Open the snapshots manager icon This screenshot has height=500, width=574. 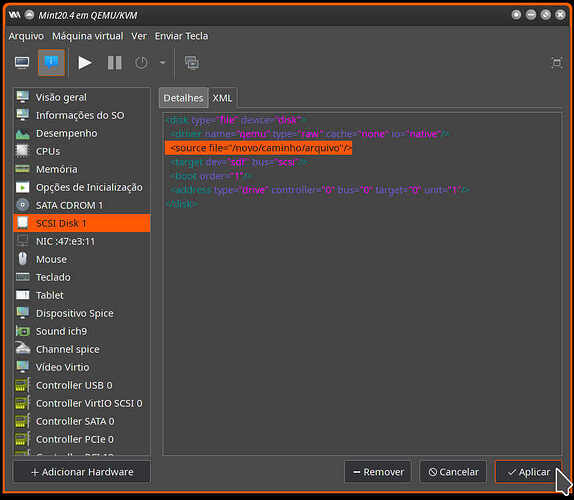(x=192, y=63)
